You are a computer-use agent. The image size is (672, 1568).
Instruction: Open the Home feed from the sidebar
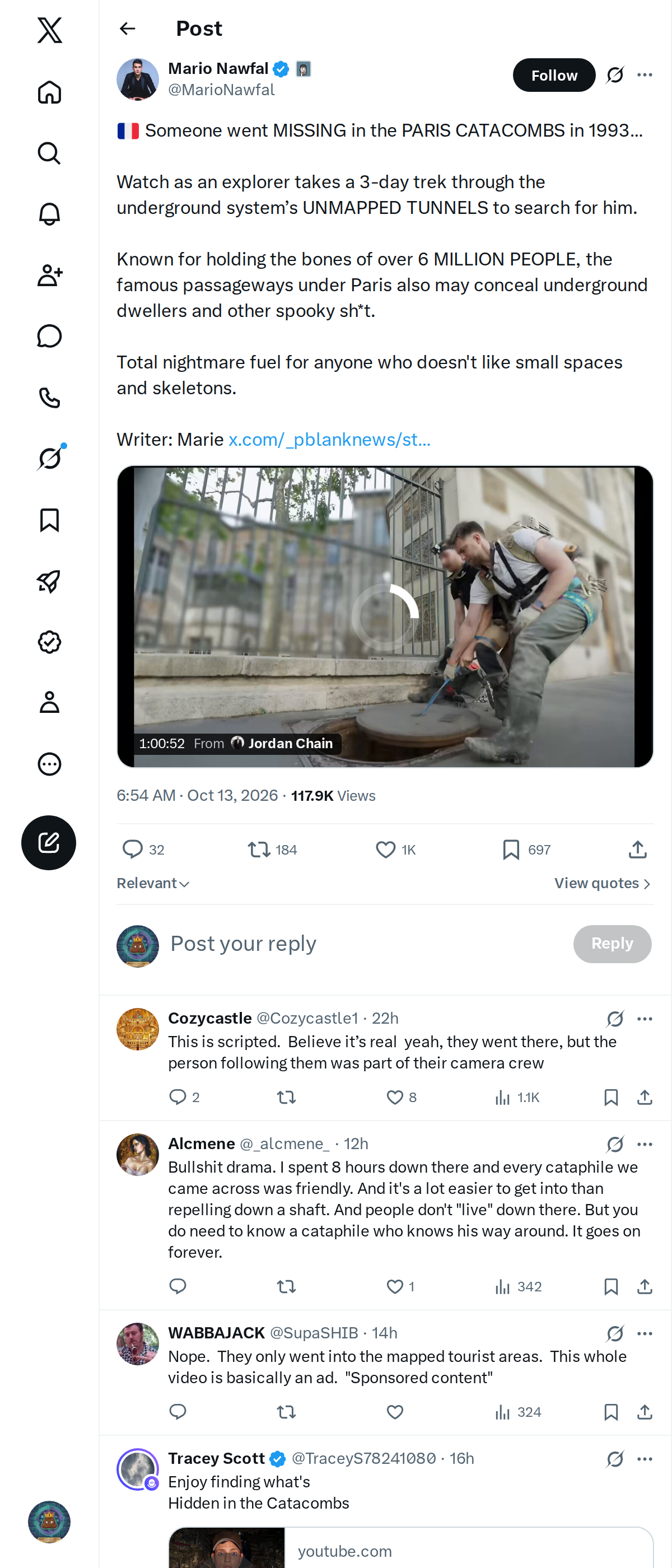coord(49,92)
